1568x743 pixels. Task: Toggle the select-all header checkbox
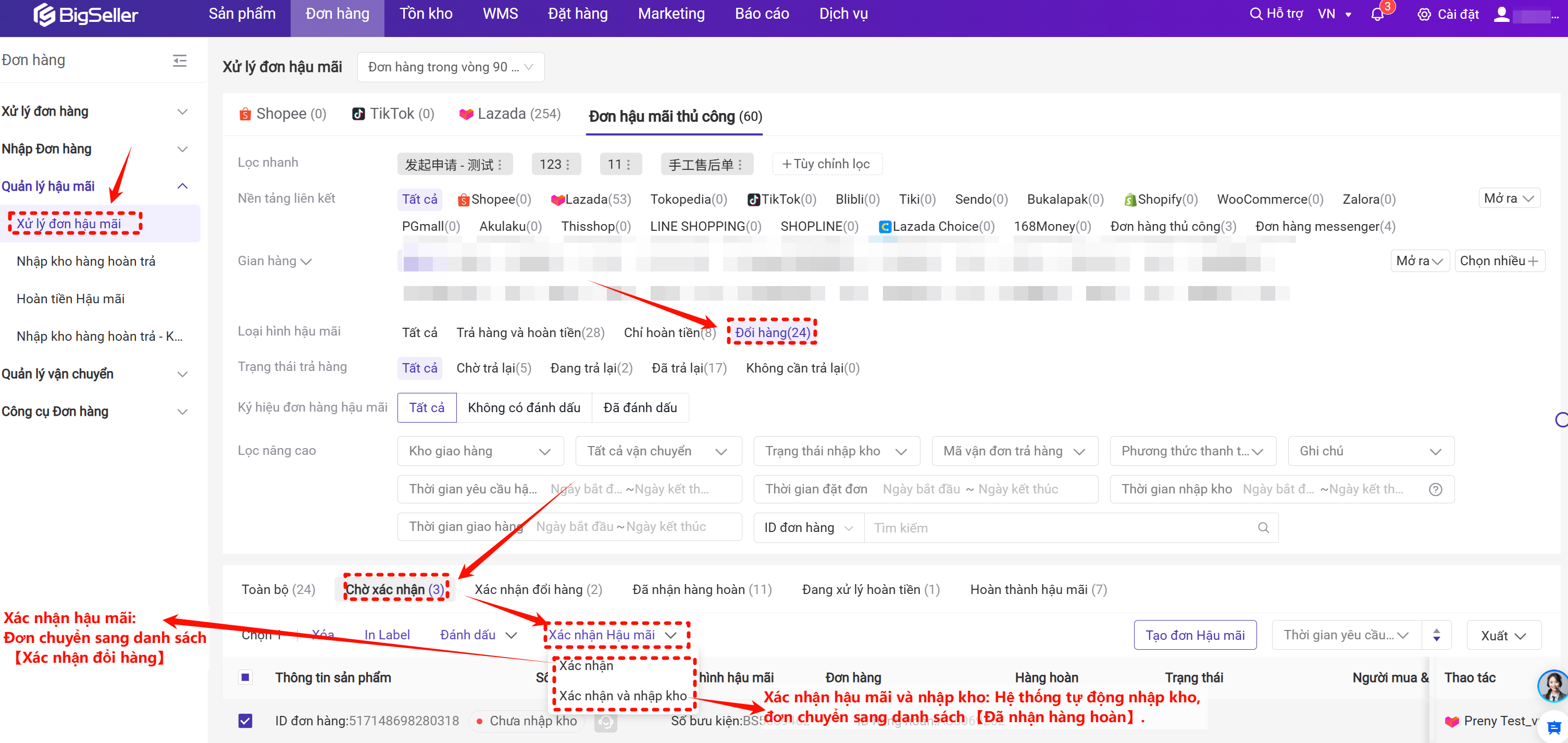click(245, 677)
